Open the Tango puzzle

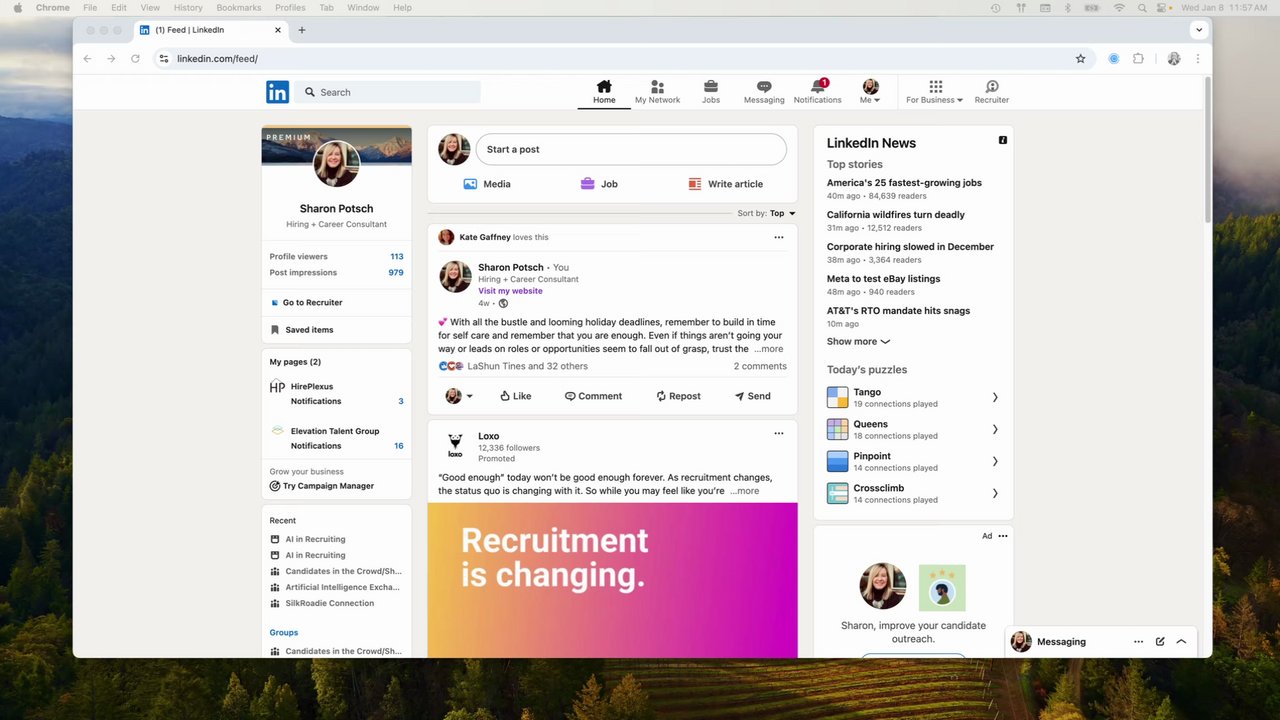tap(913, 397)
